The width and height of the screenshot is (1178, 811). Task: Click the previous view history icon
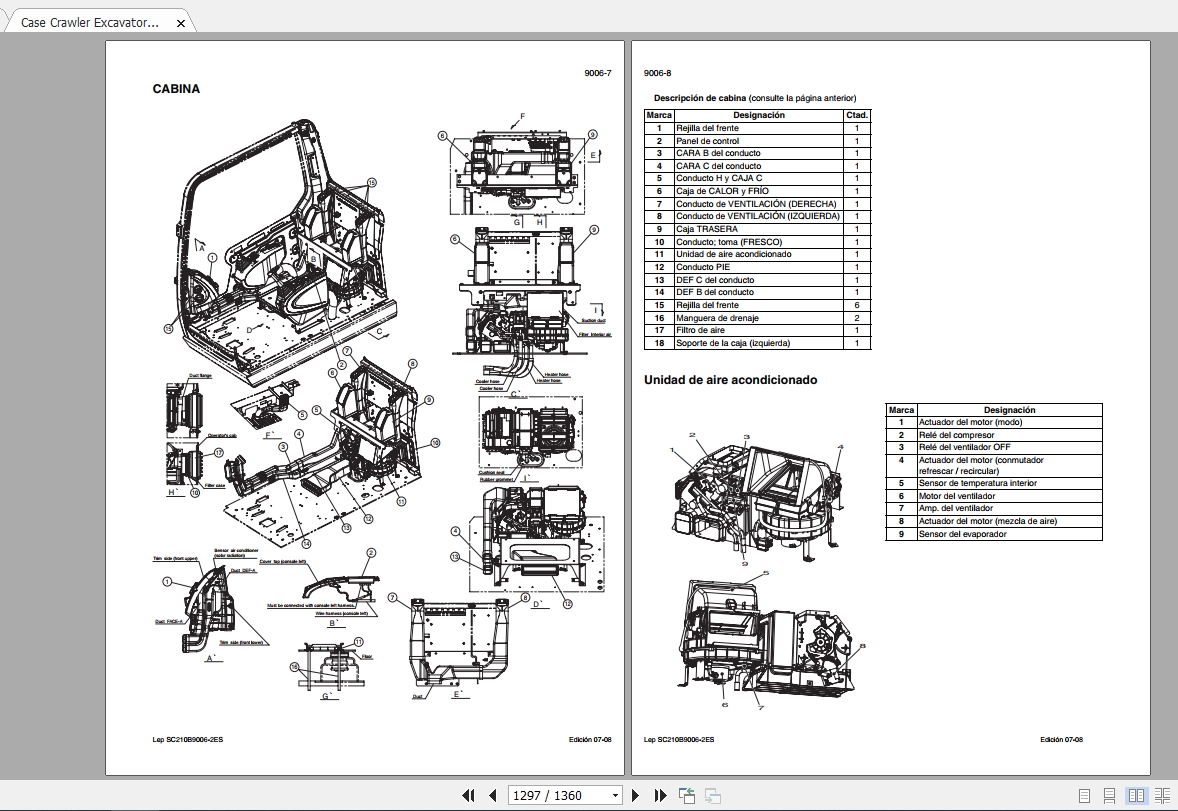coord(686,794)
